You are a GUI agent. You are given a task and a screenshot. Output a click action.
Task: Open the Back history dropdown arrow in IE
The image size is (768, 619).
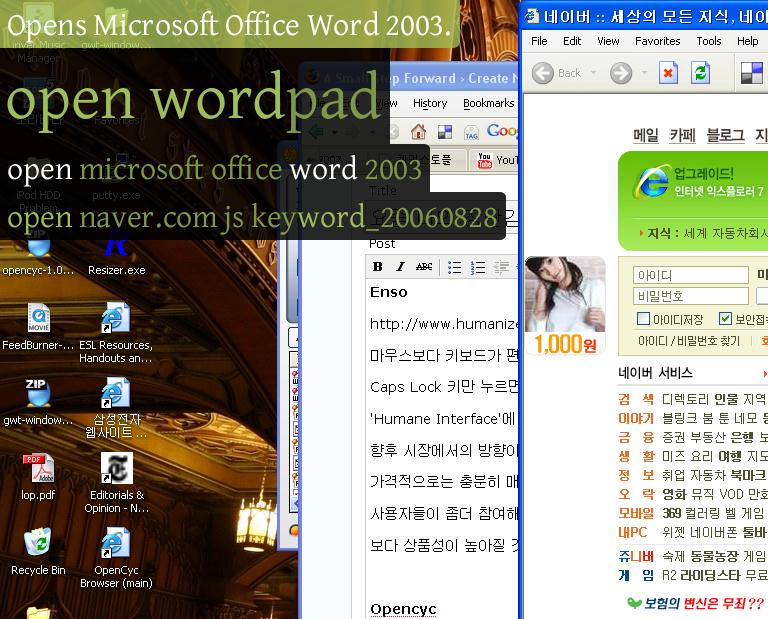click(594, 73)
